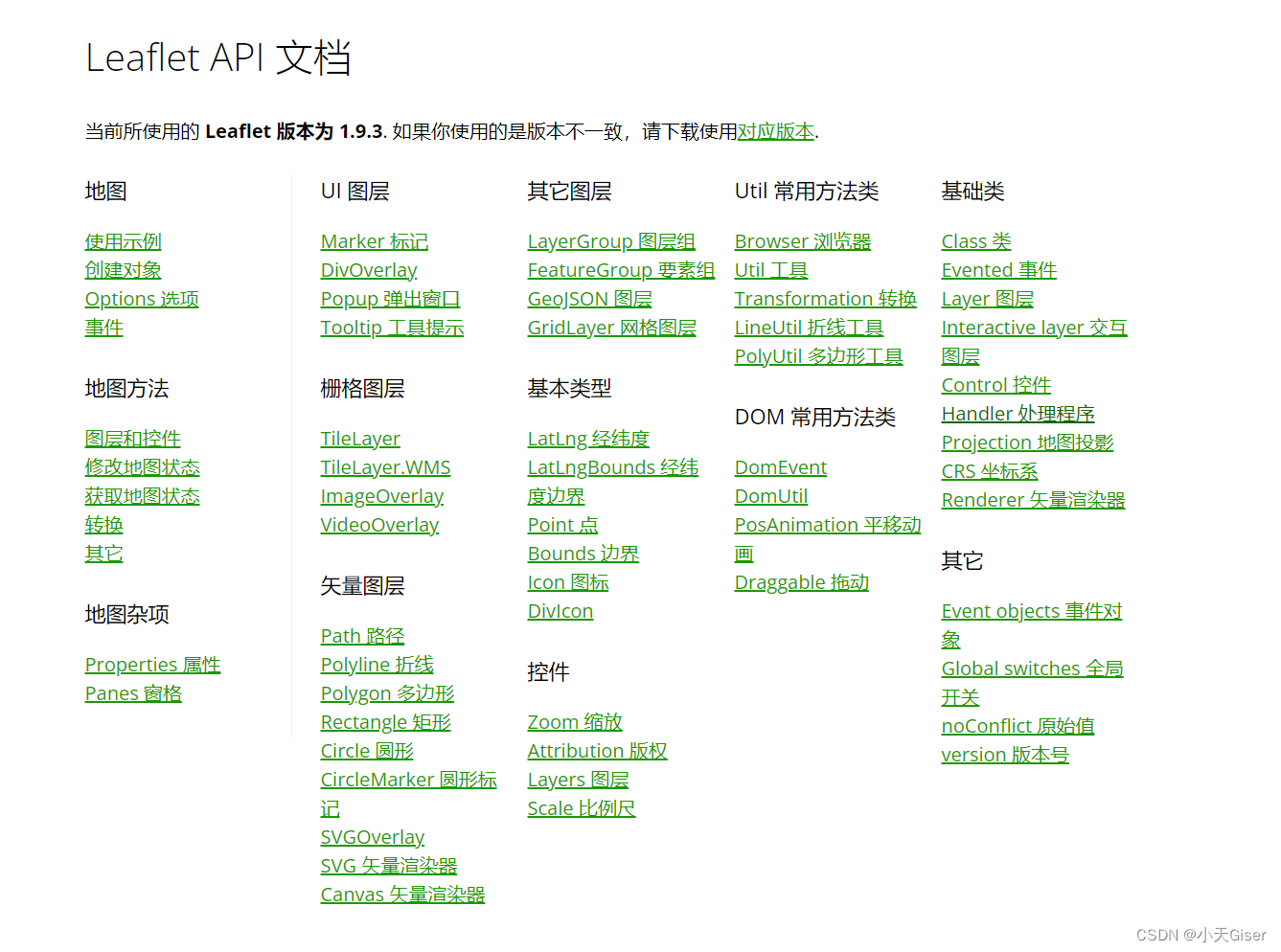Open ImageOverlay link
This screenshot has height=952, width=1281.
pyautogui.click(x=382, y=496)
